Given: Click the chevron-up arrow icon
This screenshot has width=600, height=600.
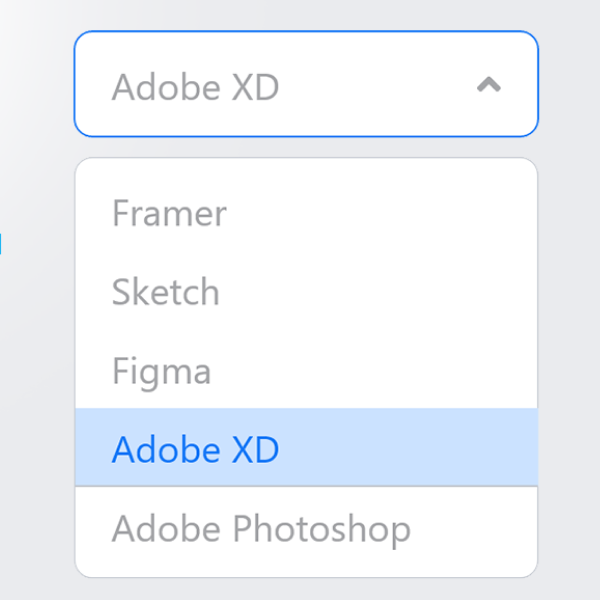Looking at the screenshot, I should tap(488, 85).
